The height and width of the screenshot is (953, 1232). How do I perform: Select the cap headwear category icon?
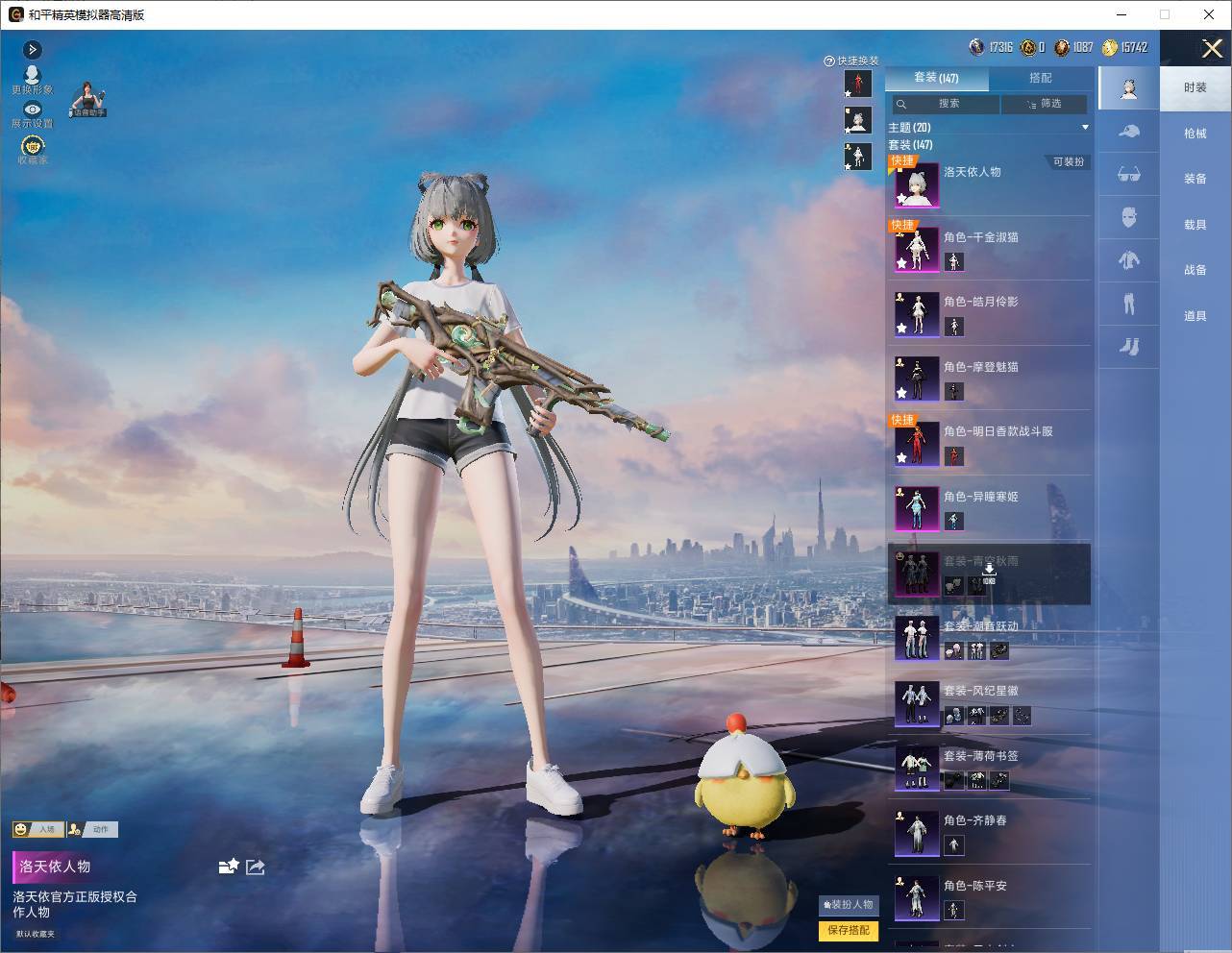tap(1129, 132)
